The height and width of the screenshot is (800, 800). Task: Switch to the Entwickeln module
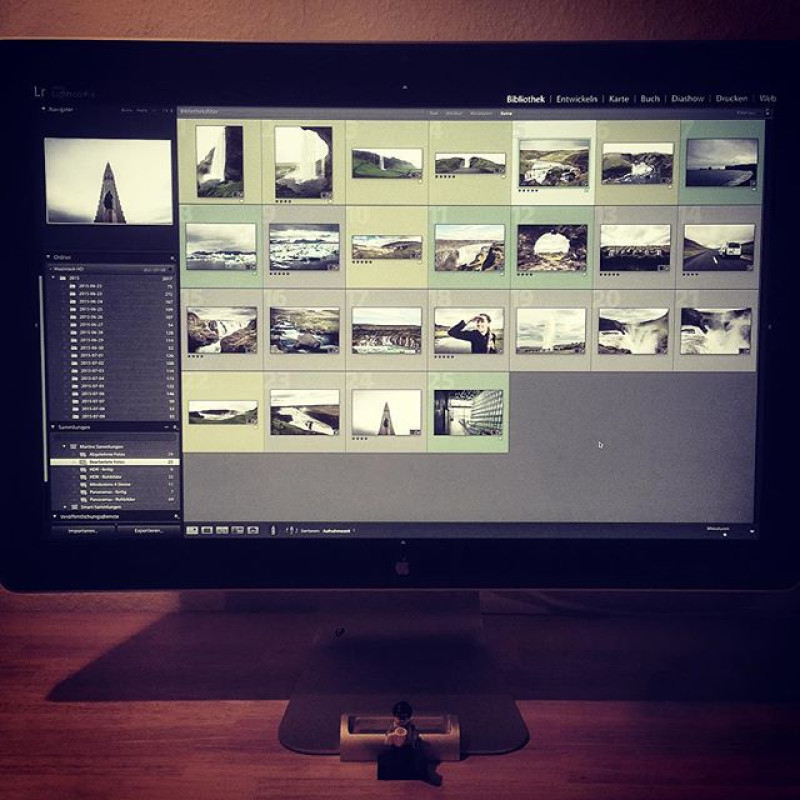[577, 99]
